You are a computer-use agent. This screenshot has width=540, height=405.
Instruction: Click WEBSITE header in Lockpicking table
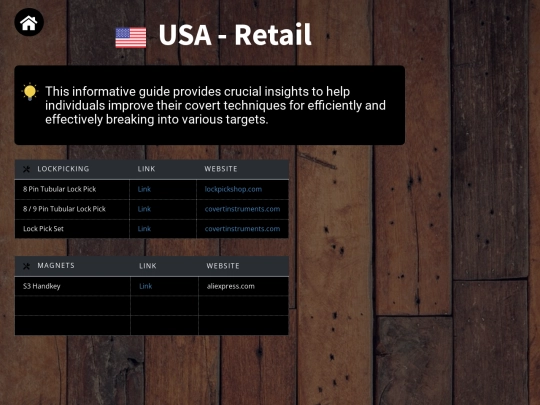(221, 169)
